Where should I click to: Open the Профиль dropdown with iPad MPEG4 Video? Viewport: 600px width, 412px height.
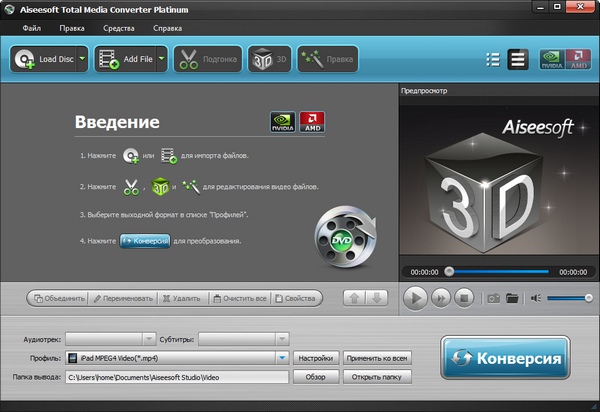pyautogui.click(x=177, y=358)
